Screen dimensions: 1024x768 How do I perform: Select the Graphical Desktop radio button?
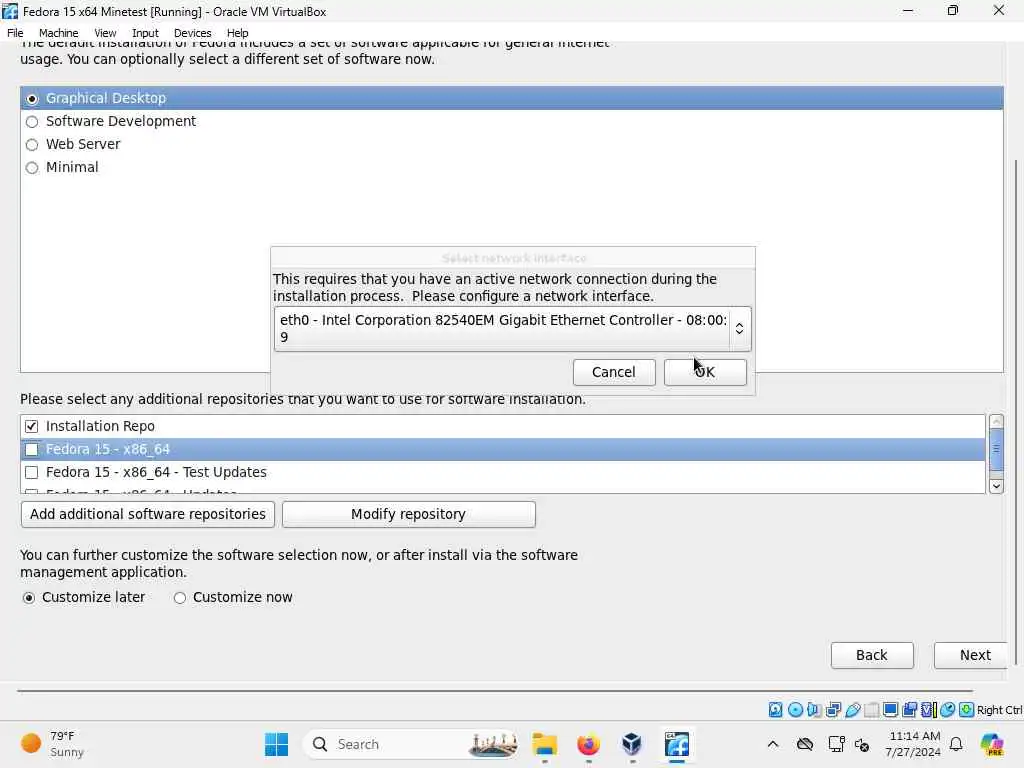click(32, 99)
